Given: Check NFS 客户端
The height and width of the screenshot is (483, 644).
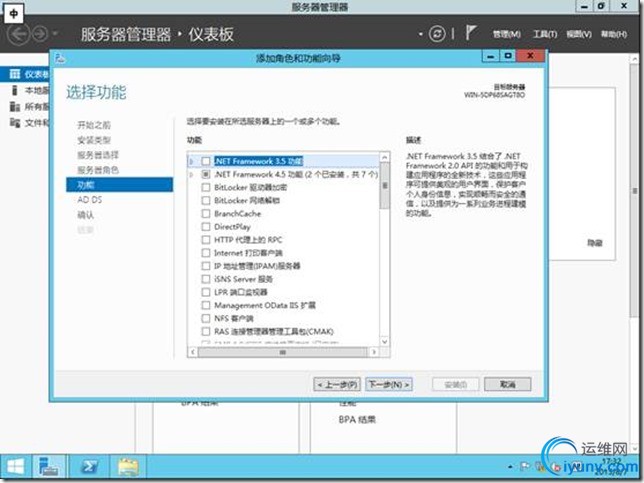Looking at the screenshot, I should coord(206,318).
